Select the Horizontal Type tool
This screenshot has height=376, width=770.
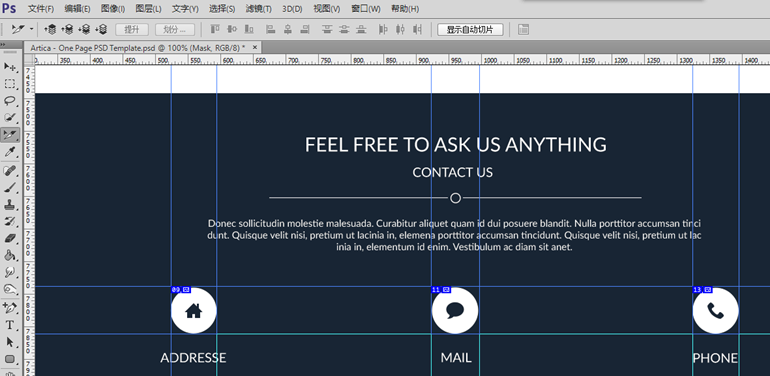(10, 325)
